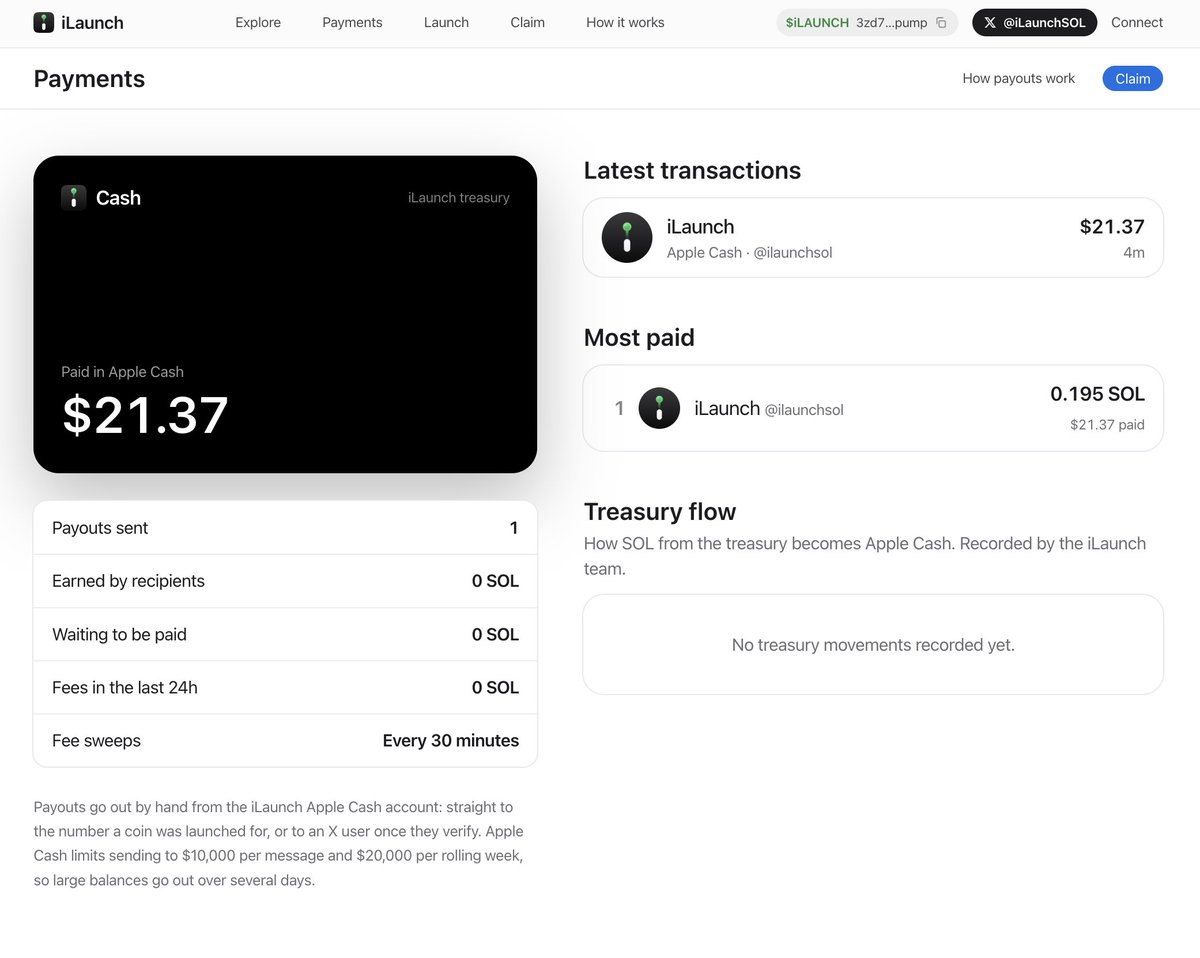
Task: Click the Earned by recipients label
Action: [x=128, y=581]
